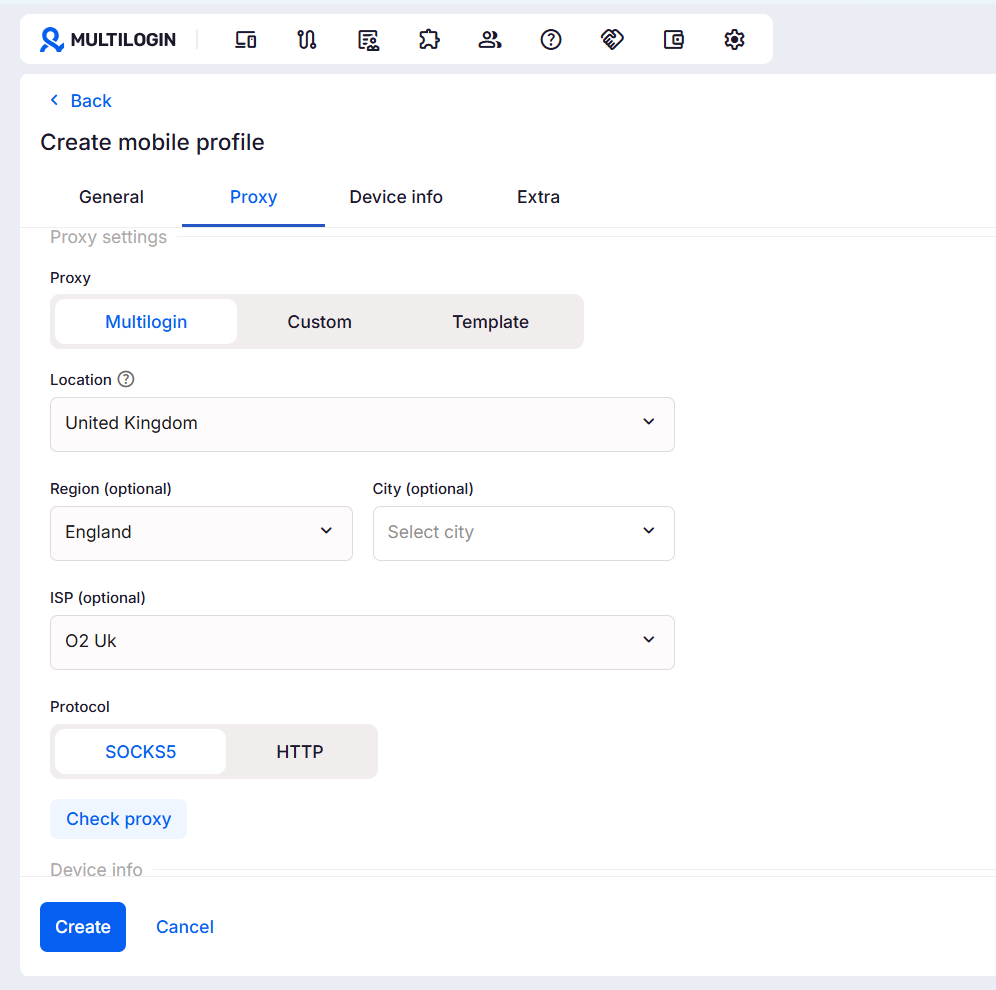Image resolution: width=996 pixels, height=990 pixels.
Task: Click the Proxy settings section label
Action: [x=109, y=237]
